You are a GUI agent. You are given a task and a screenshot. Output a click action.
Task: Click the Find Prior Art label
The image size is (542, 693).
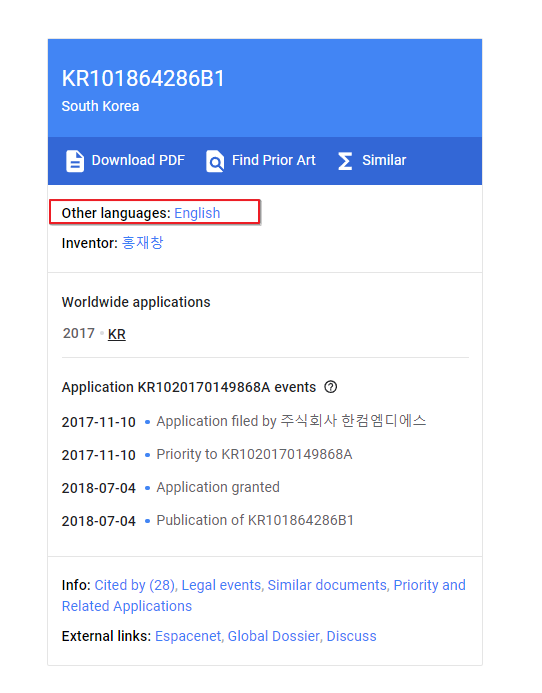coord(274,160)
